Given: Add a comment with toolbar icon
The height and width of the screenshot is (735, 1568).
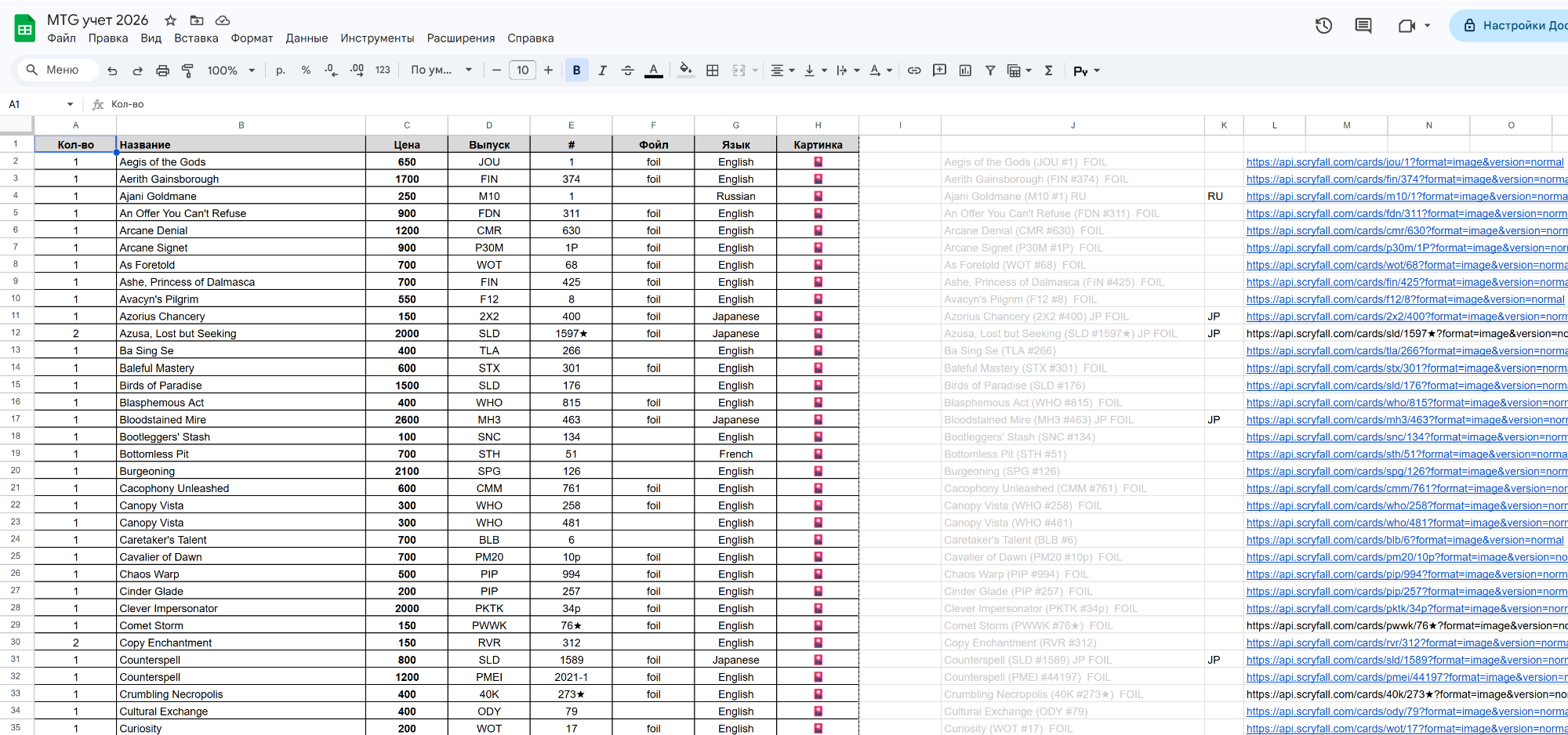Looking at the screenshot, I should click(939, 71).
